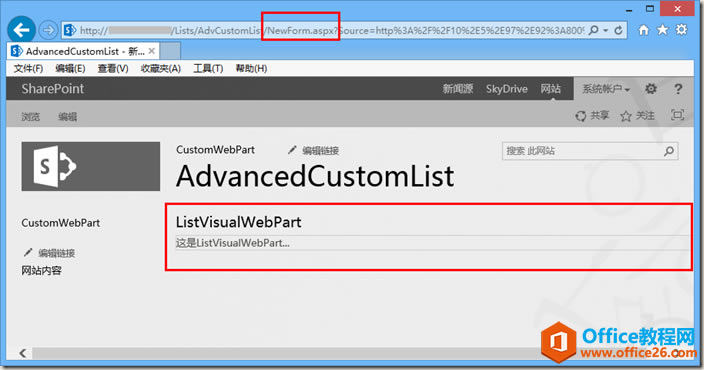Select the SharePoint favicon in the address bar

tap(70, 31)
